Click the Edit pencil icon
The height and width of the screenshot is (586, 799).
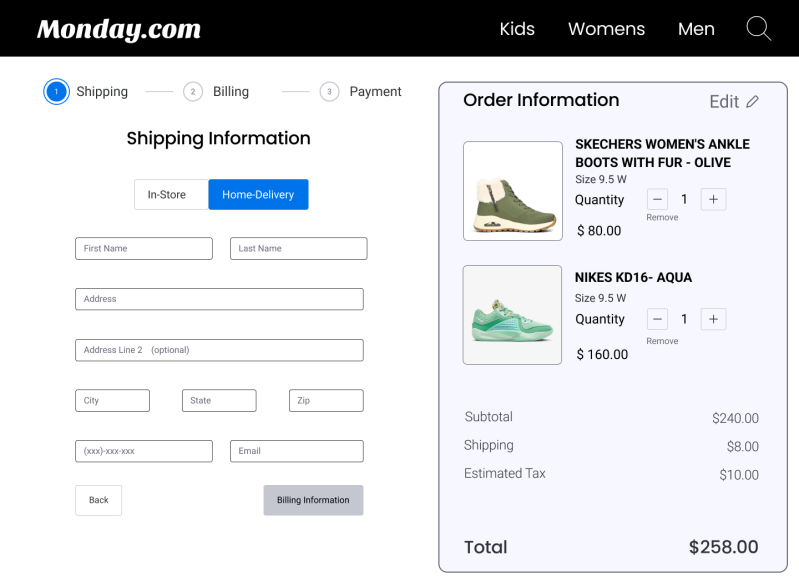(x=753, y=102)
